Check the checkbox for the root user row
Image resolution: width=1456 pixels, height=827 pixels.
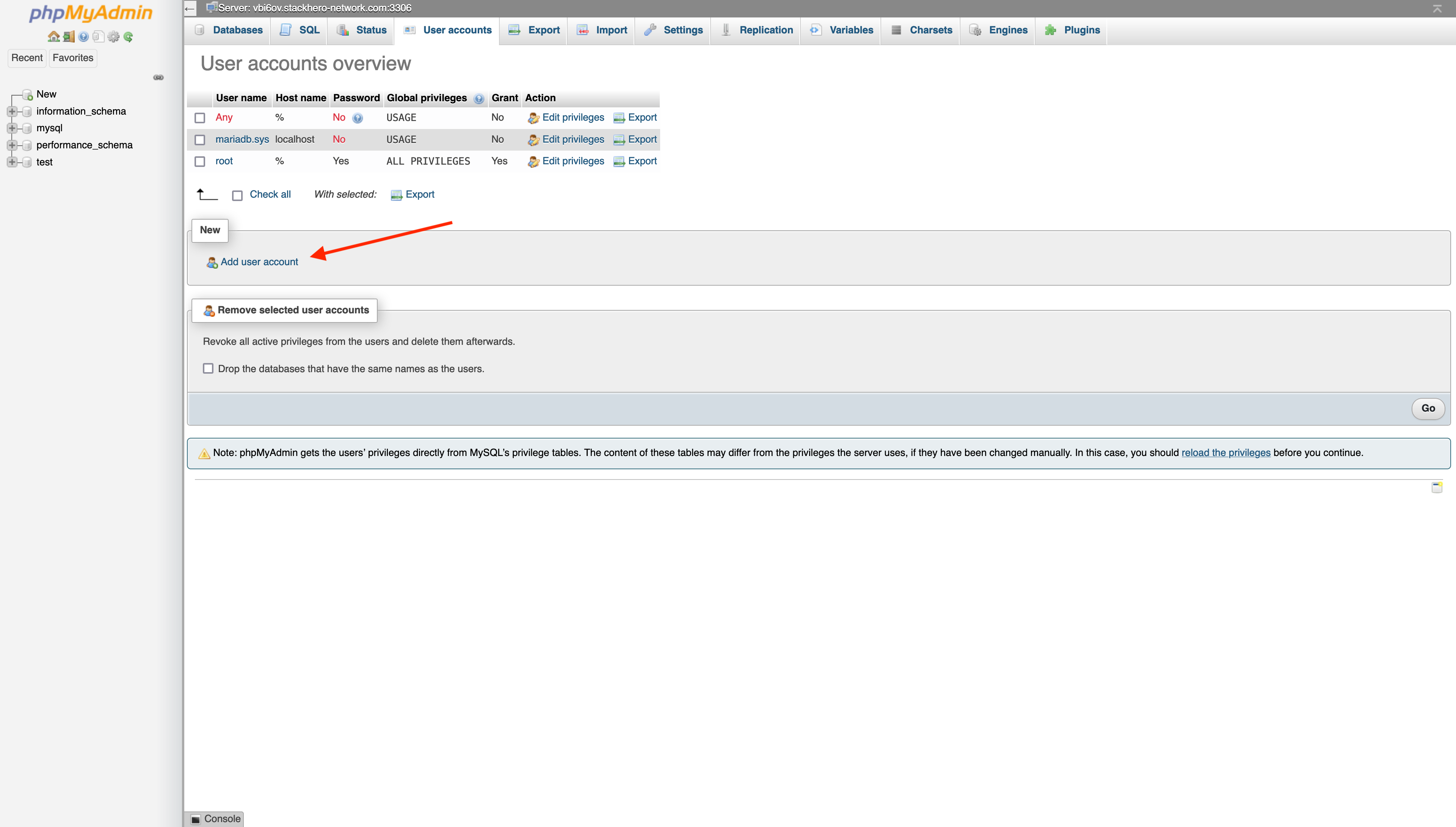[199, 161]
